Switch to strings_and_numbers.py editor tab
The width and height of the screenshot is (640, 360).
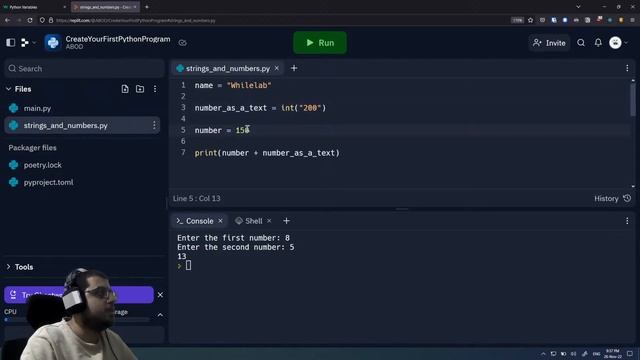pos(227,69)
